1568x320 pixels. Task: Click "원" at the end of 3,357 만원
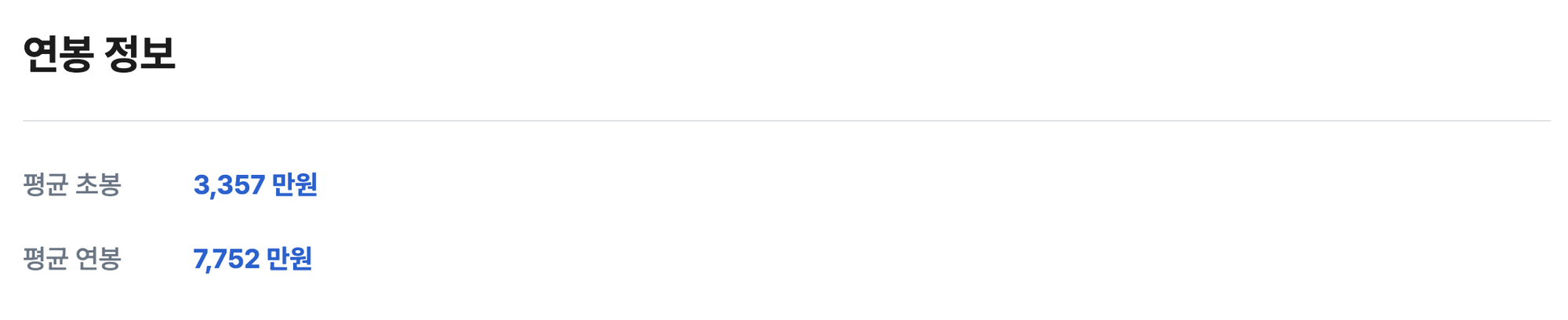[x=306, y=185]
